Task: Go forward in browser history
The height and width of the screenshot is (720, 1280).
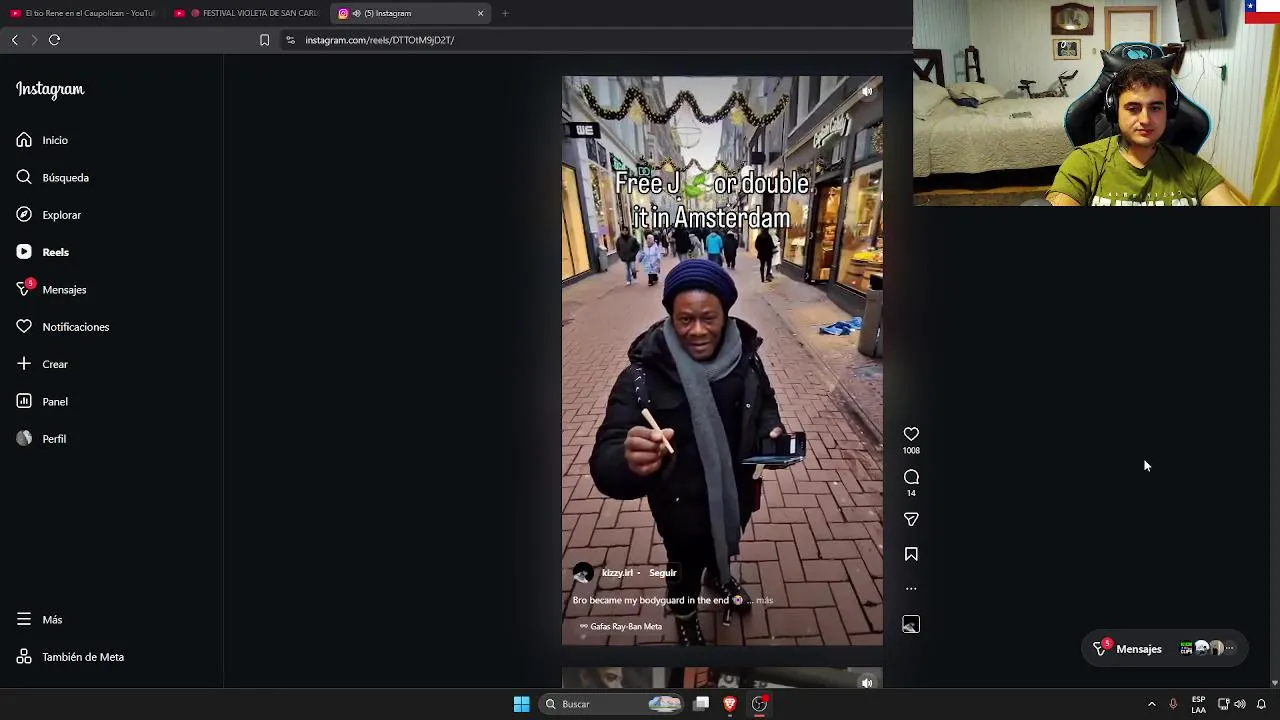Action: point(34,40)
